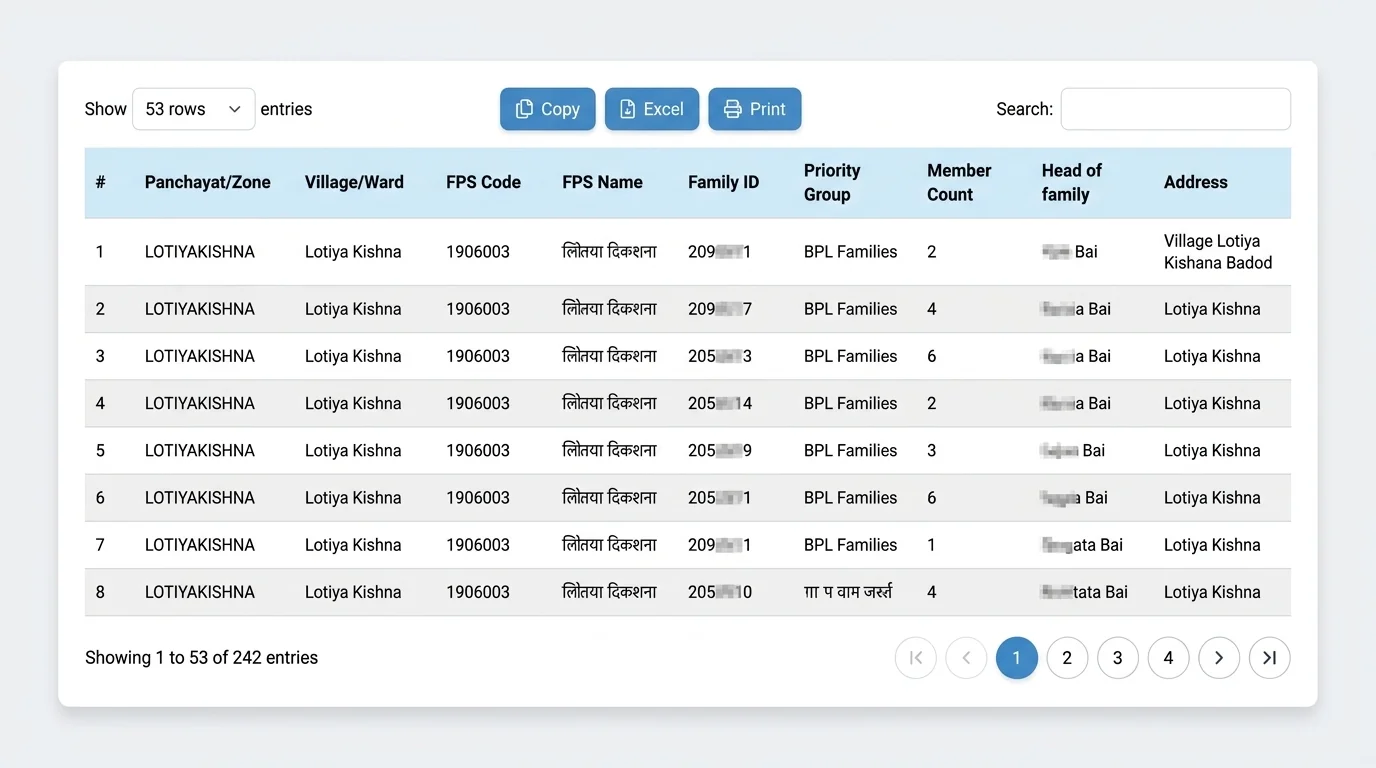Click the Member Count column header
The image size is (1376, 768).
(959, 183)
